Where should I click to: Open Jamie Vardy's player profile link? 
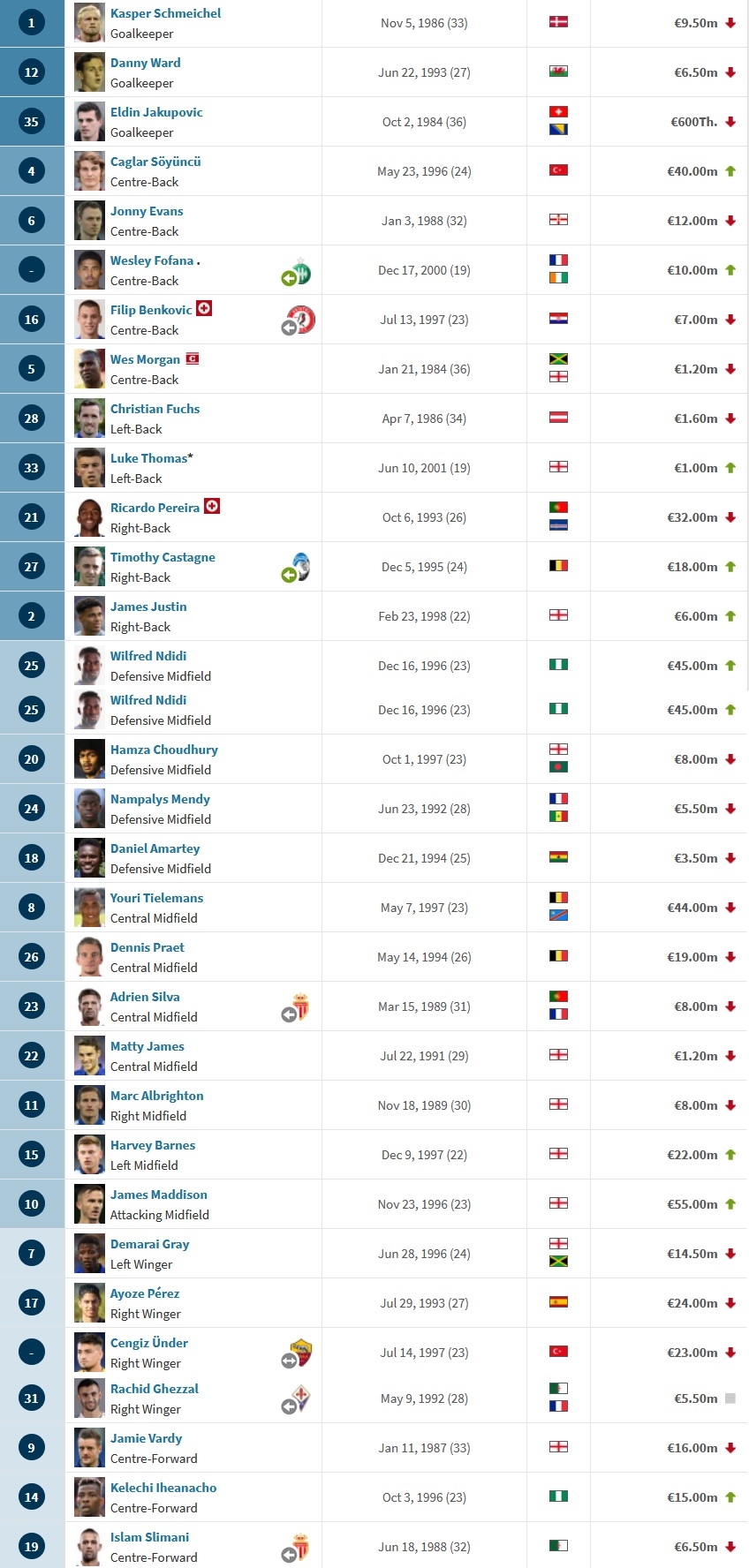146,1438
